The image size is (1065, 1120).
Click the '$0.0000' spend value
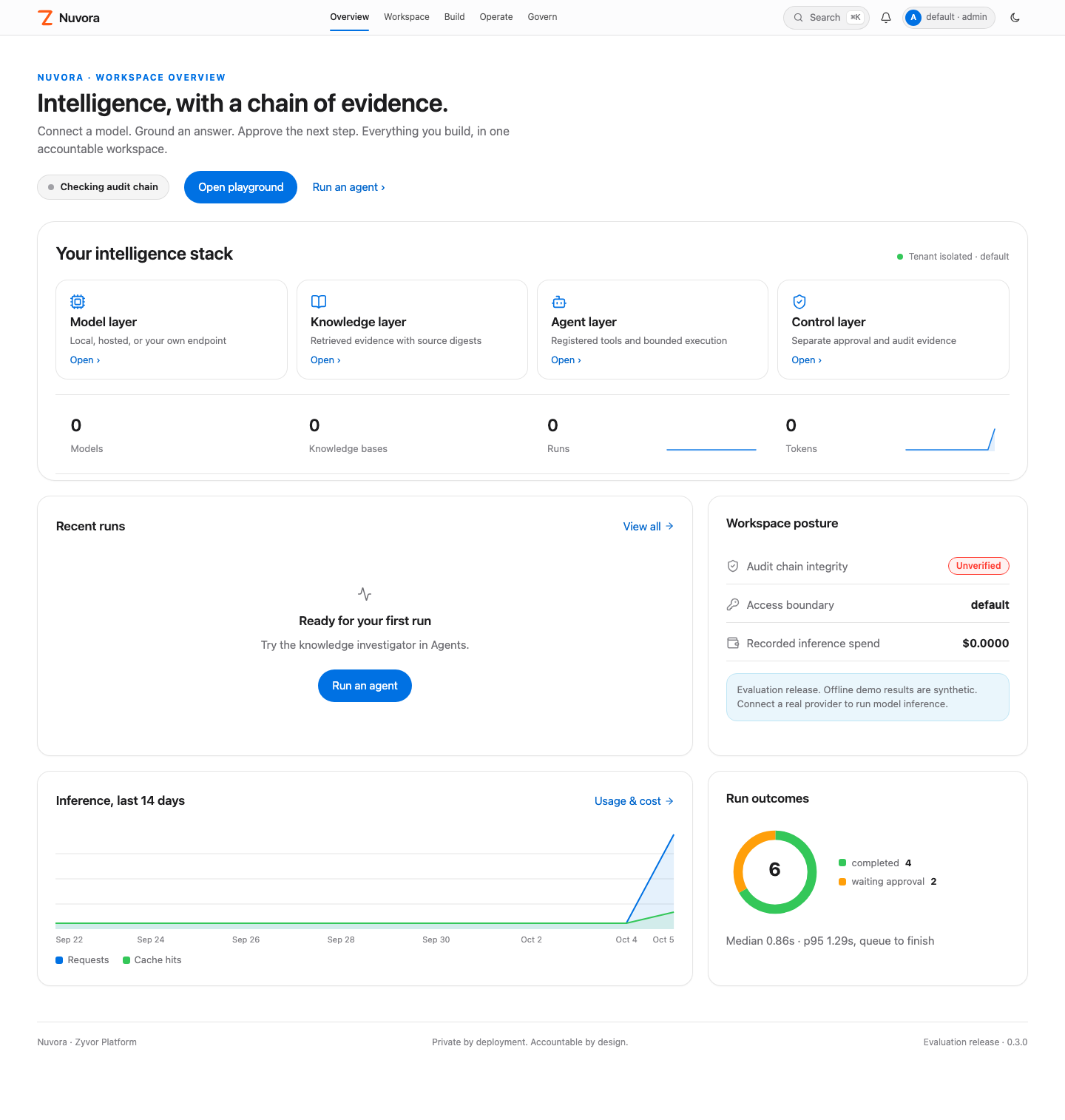coord(986,644)
